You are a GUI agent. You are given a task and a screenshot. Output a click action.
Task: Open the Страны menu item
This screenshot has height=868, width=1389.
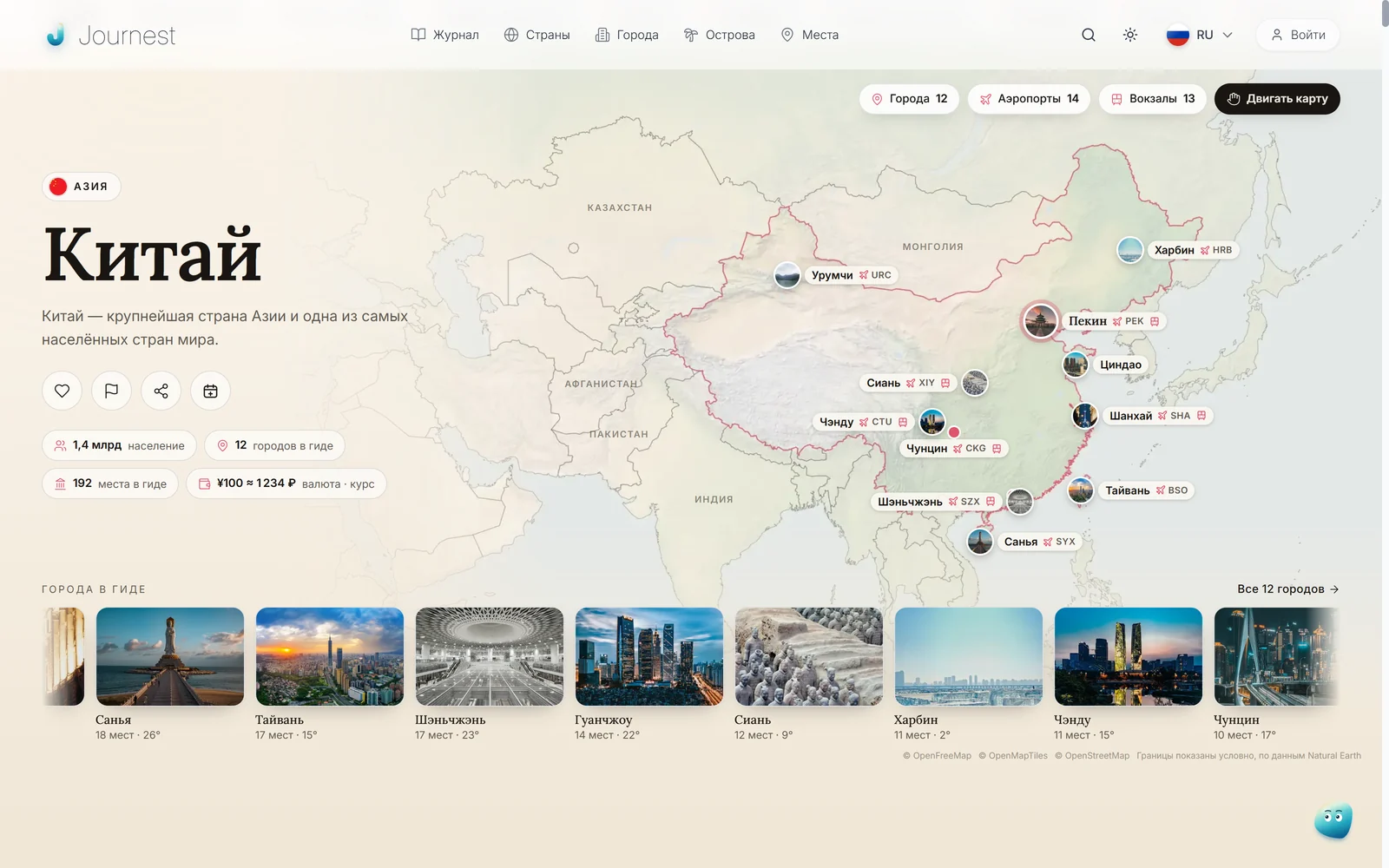pos(537,35)
